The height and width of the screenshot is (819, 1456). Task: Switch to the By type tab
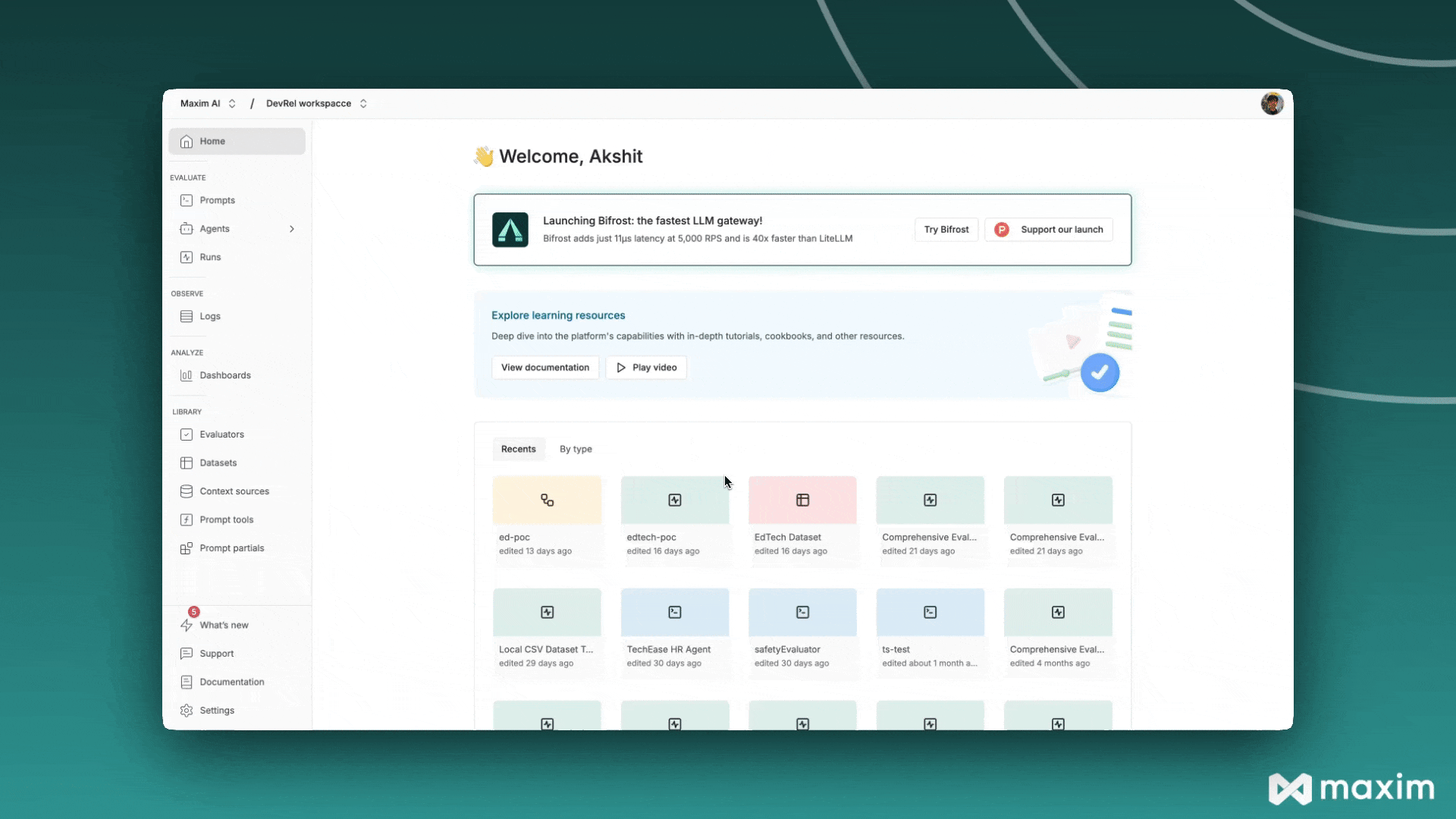pyautogui.click(x=576, y=449)
